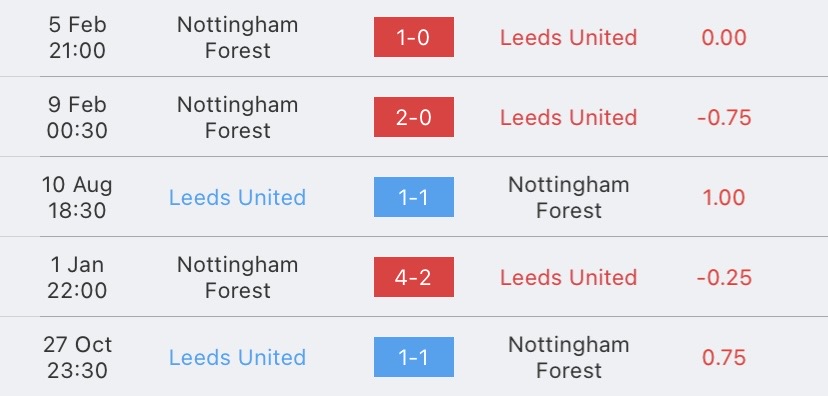Click the 1-1 score for the 27 Oct match

pyautogui.click(x=413, y=357)
